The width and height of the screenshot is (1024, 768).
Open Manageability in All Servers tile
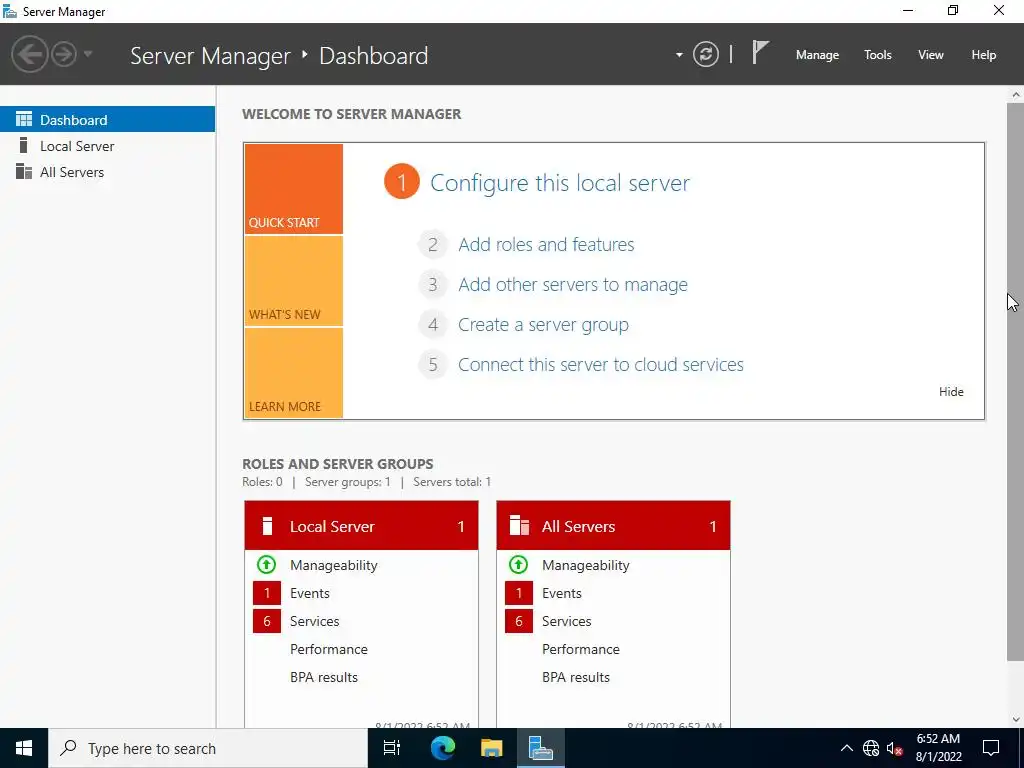(x=586, y=565)
